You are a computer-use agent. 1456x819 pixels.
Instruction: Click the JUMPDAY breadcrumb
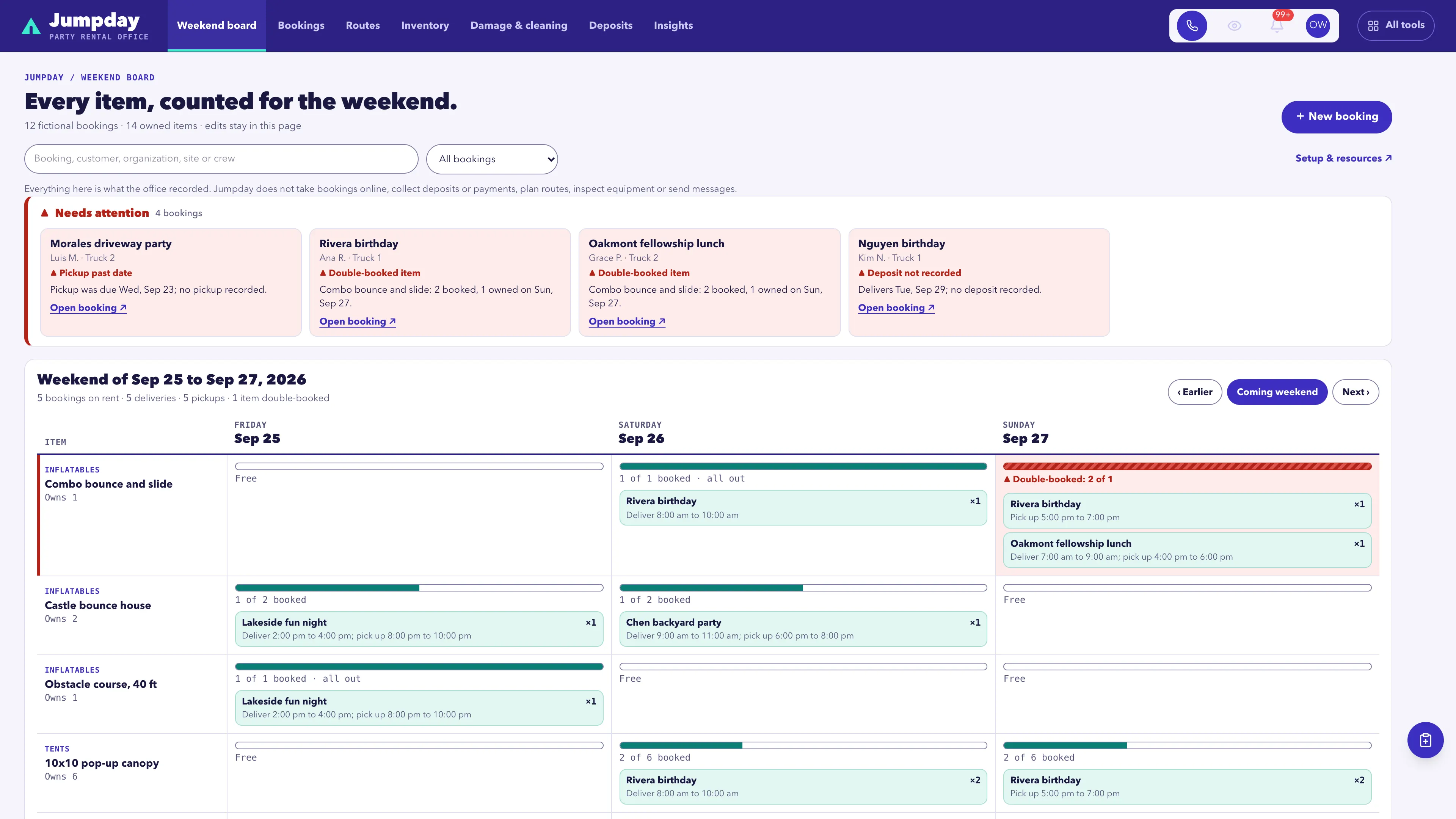pyautogui.click(x=44, y=77)
